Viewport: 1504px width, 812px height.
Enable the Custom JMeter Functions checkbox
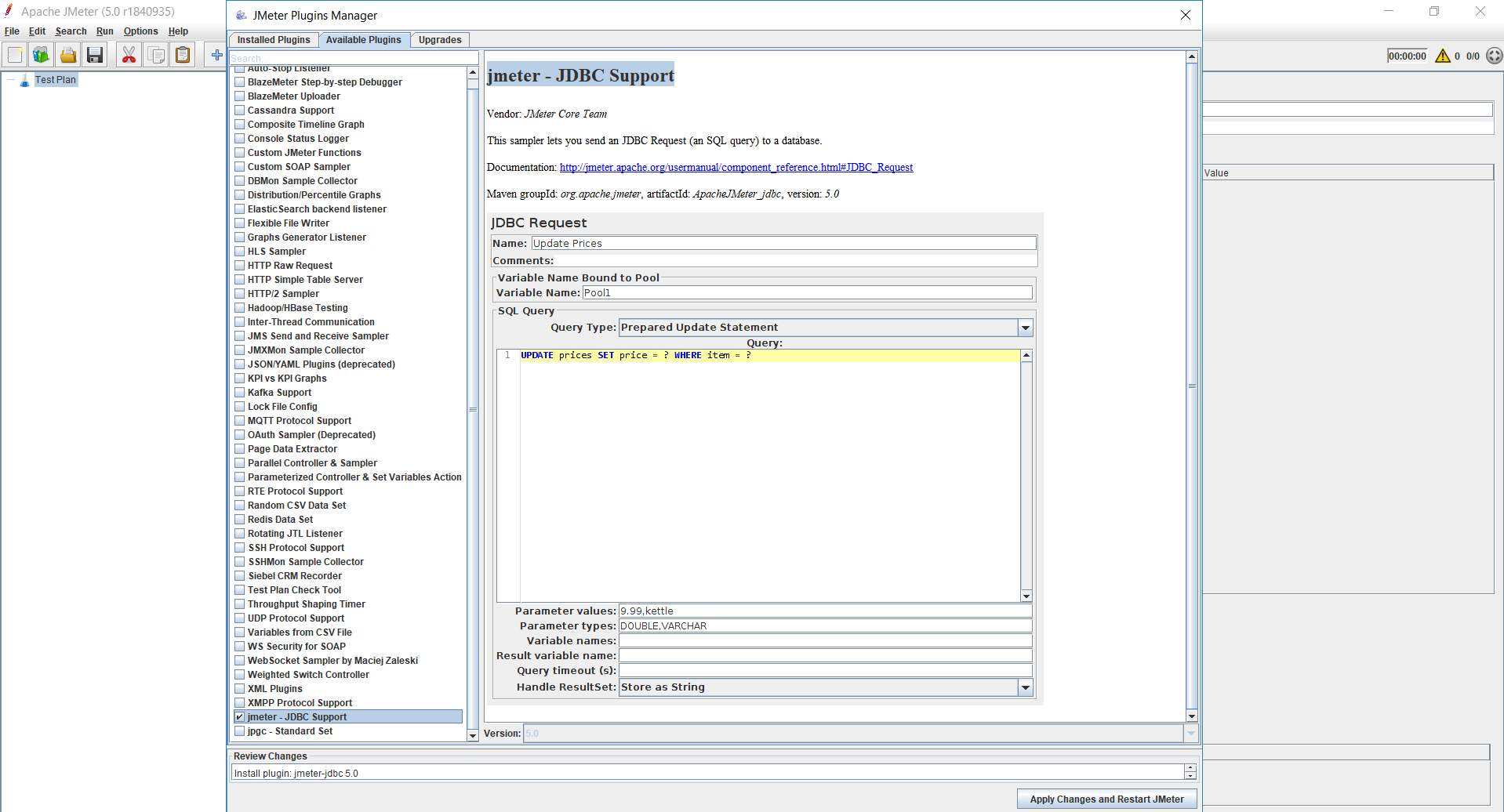tap(240, 153)
